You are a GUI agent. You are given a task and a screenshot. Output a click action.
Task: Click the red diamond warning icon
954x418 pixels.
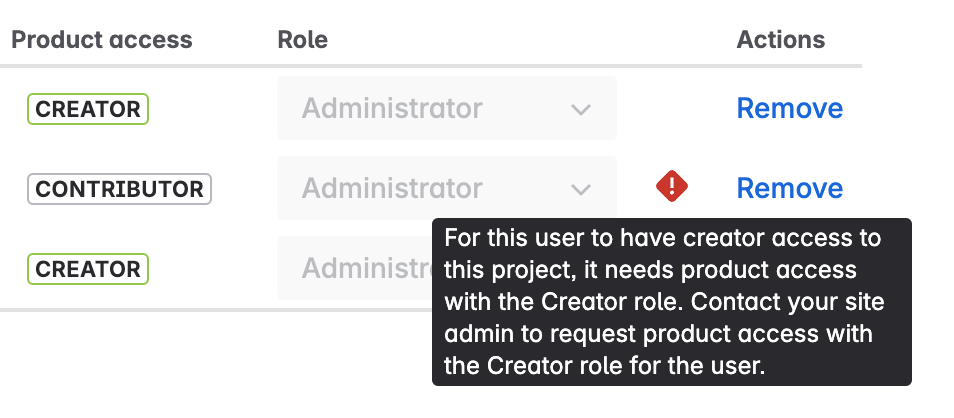[672, 186]
